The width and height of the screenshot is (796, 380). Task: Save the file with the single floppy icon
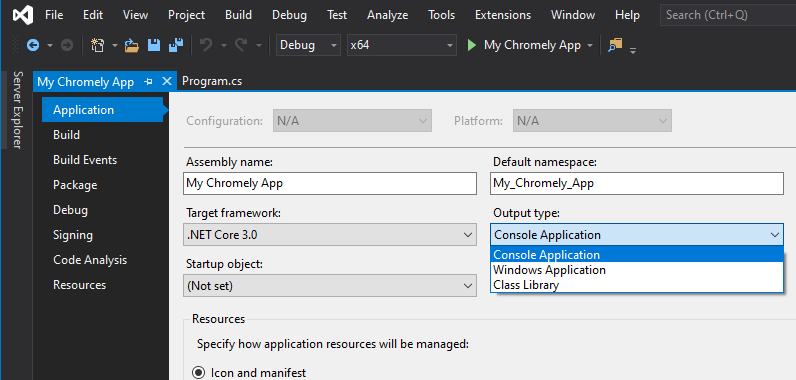154,46
